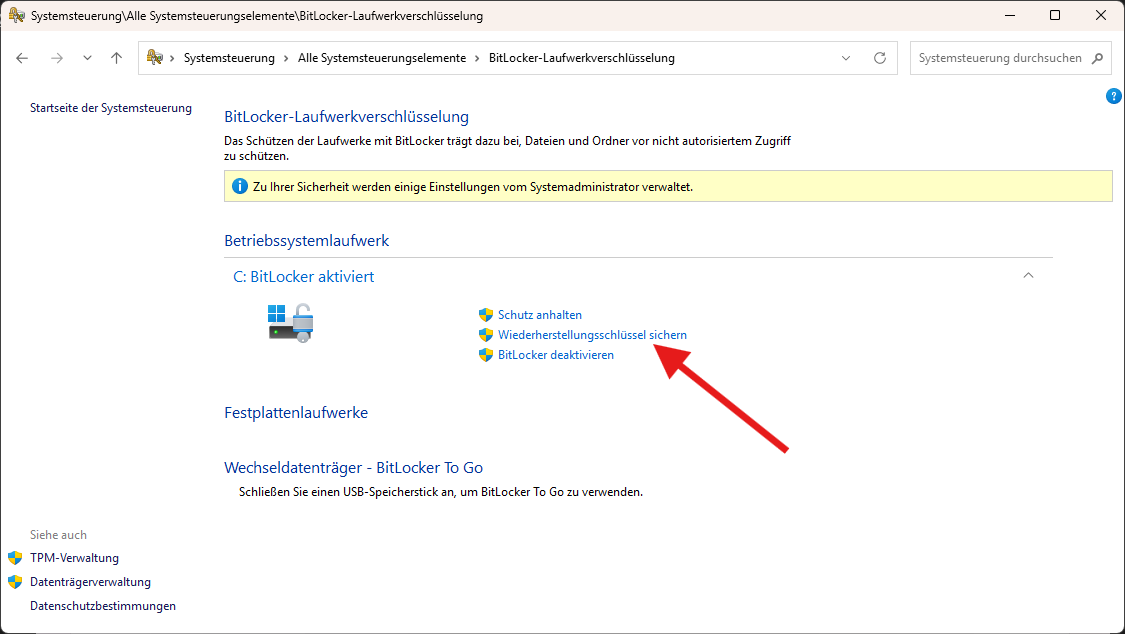Go back with the back arrow
Image resolution: width=1125 pixels, height=634 pixels.
click(22, 58)
